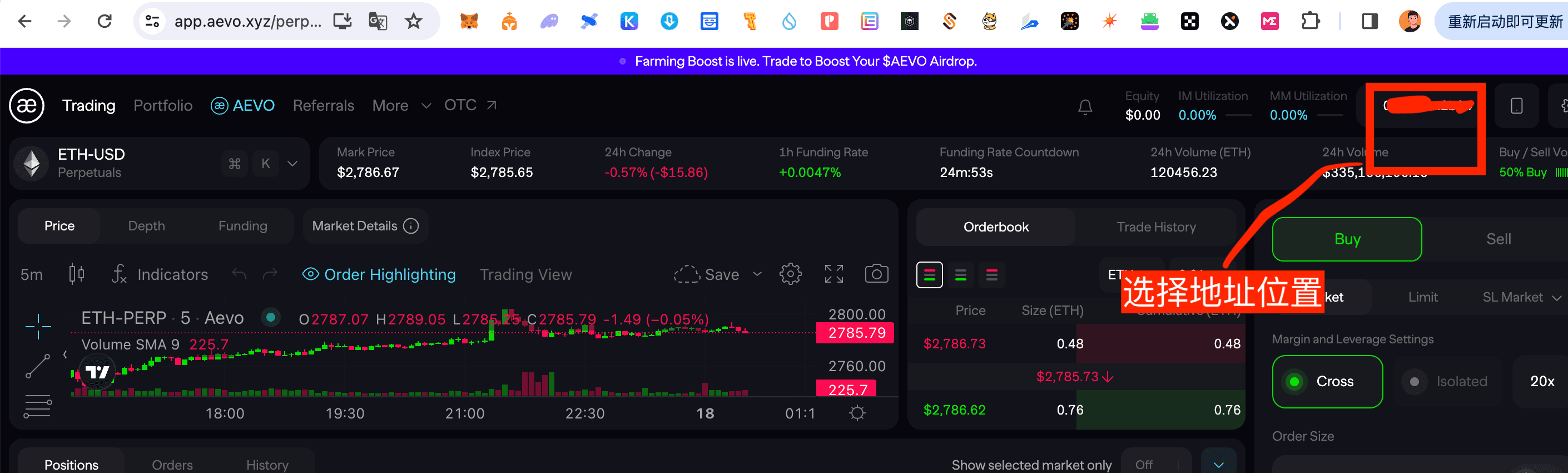Take chart snapshot with camera icon
The height and width of the screenshot is (473, 1568).
click(x=876, y=274)
